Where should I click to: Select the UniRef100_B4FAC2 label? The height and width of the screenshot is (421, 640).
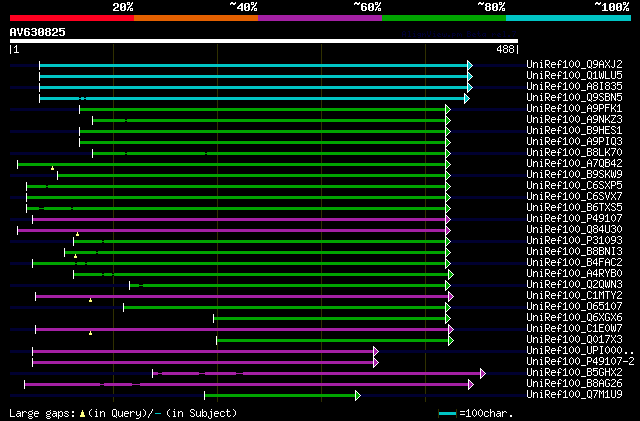574,263
